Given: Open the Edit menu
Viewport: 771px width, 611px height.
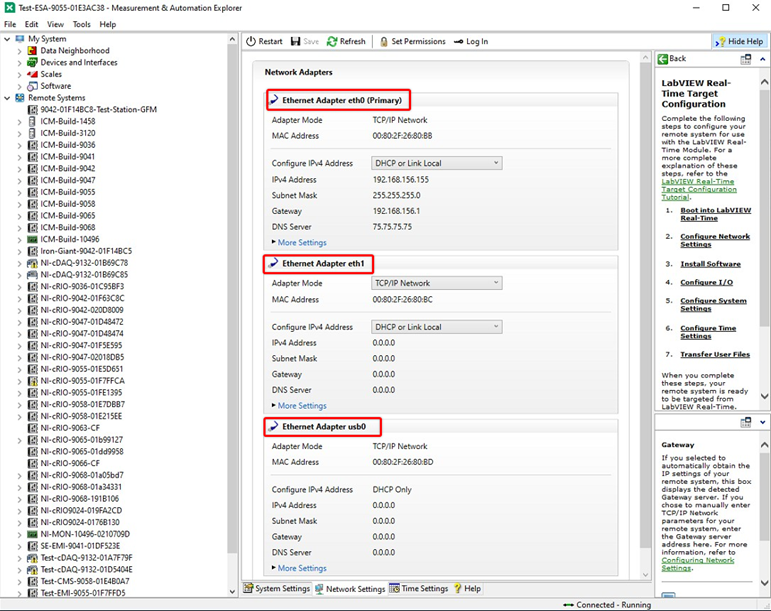Looking at the screenshot, I should coord(31,24).
